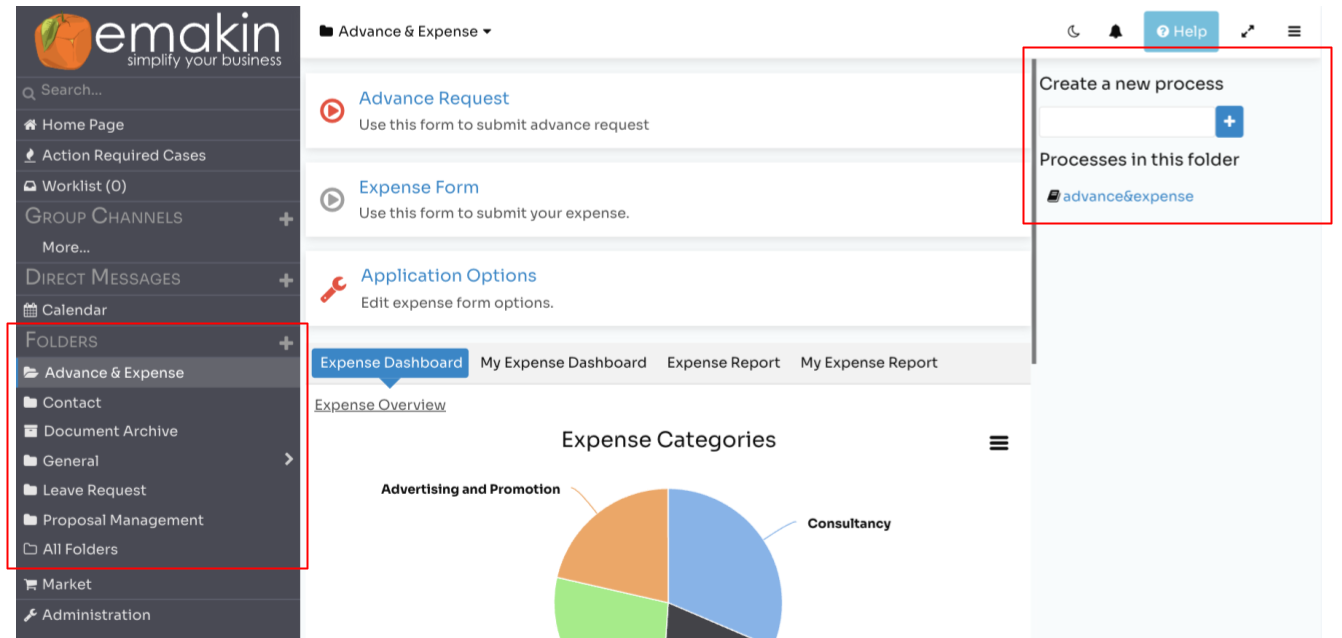Expand the General folder chevron
This screenshot has width=1342, height=638.
(288, 459)
